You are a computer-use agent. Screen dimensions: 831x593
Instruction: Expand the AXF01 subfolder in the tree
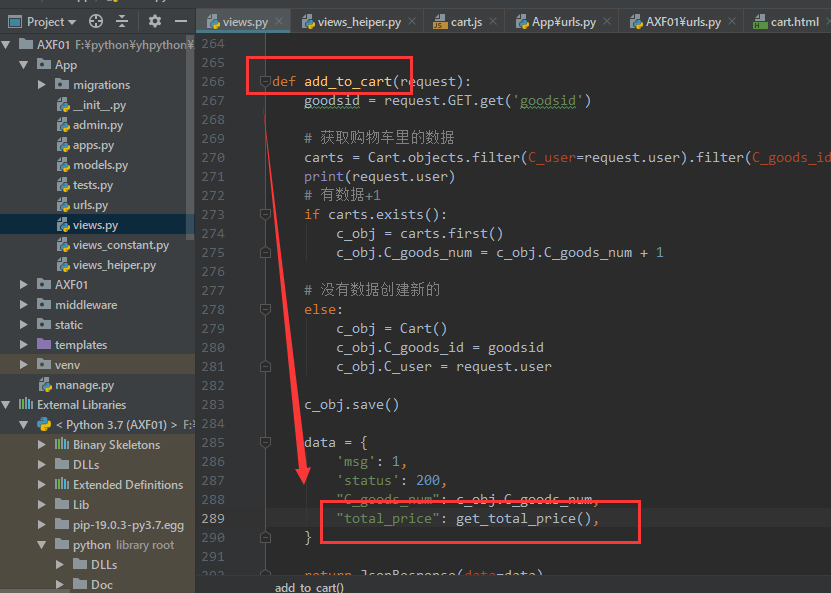24,285
